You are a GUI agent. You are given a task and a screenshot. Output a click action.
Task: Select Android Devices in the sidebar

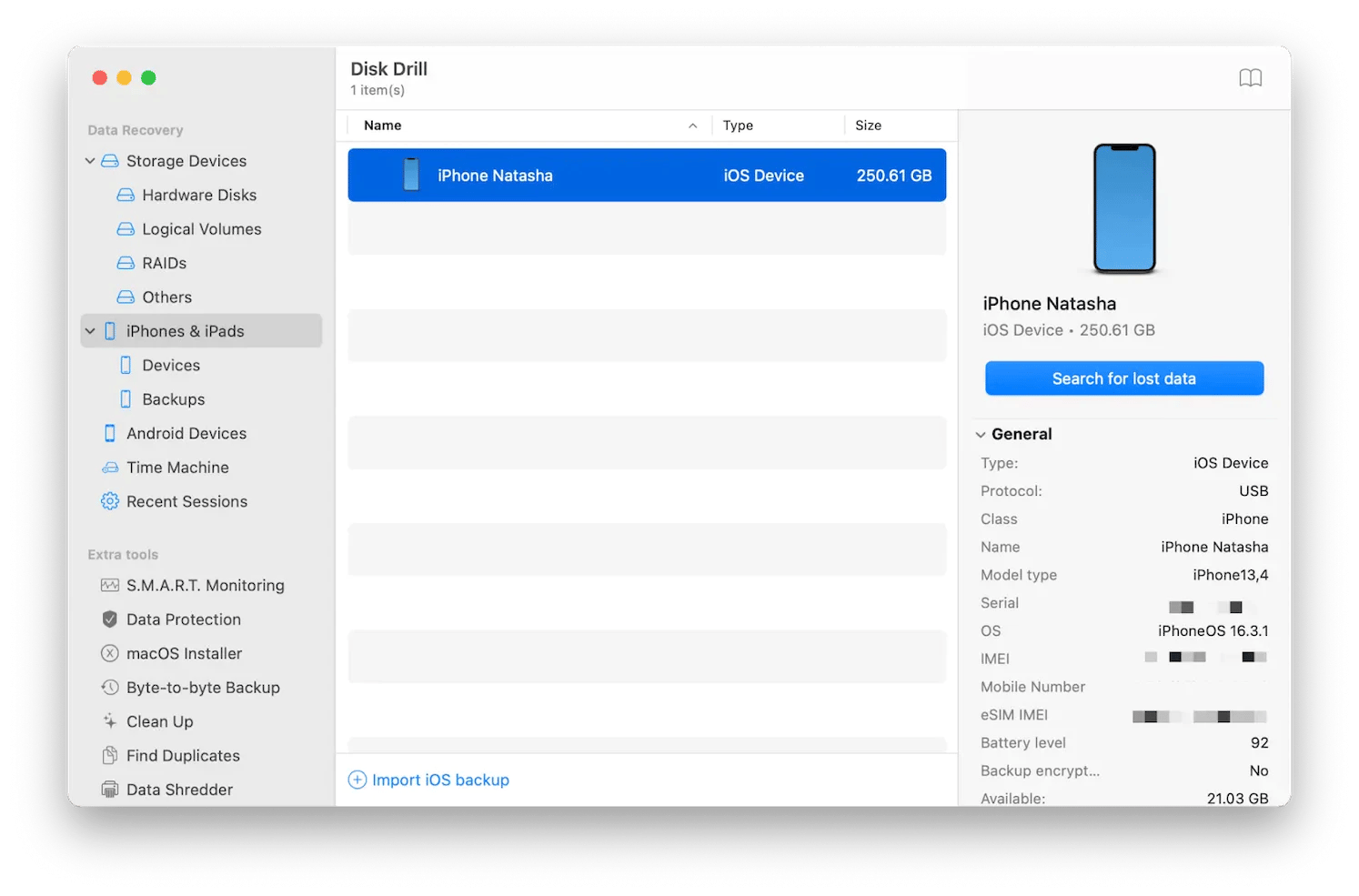(186, 433)
